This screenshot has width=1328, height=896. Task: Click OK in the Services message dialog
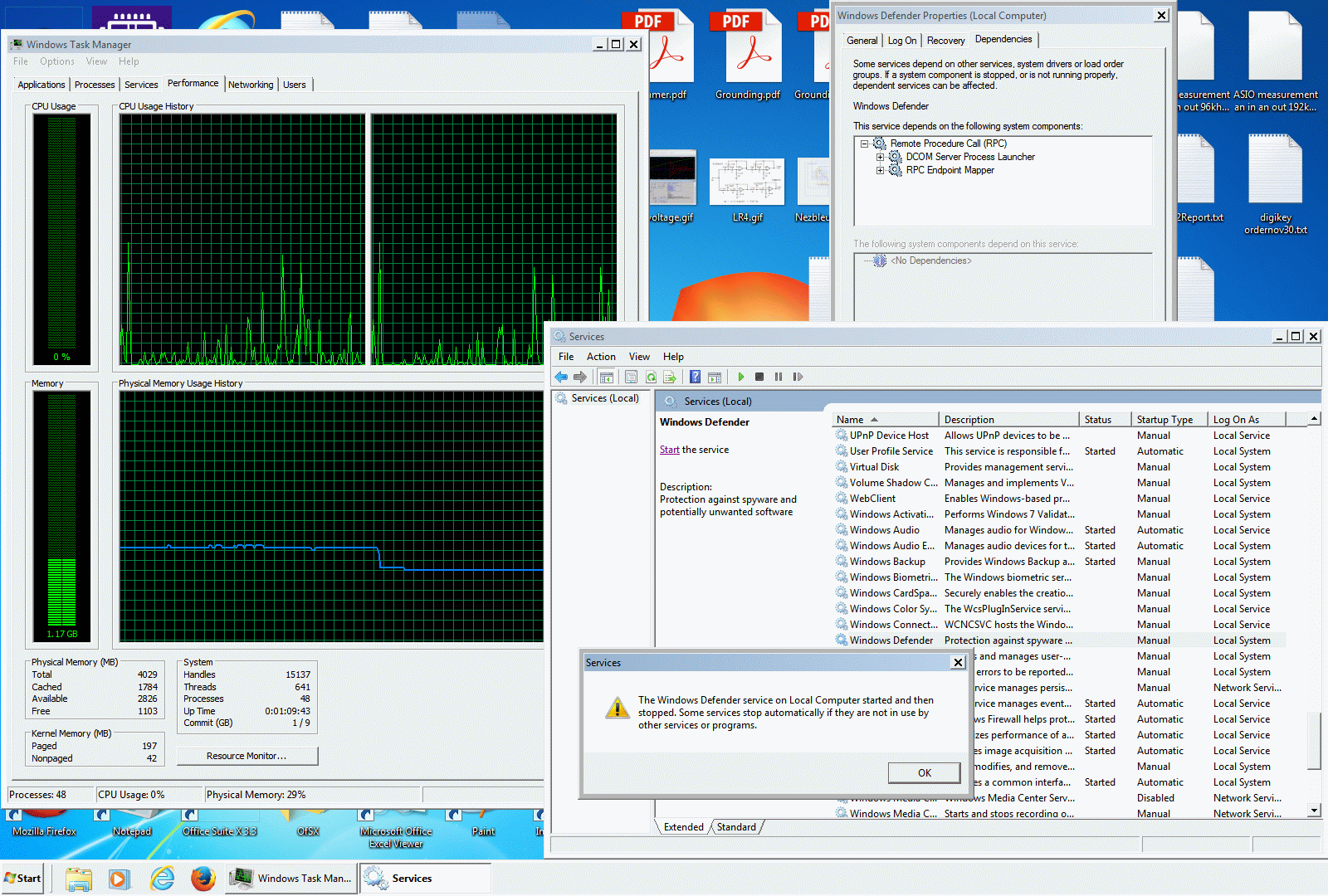click(925, 772)
